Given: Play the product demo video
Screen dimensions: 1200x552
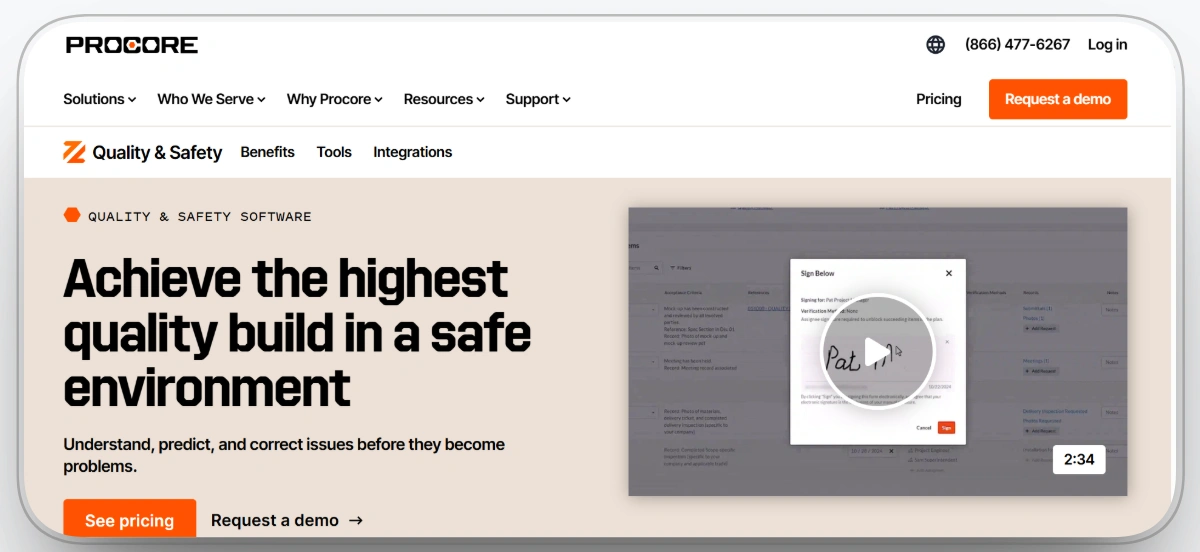Looking at the screenshot, I should pos(877,351).
